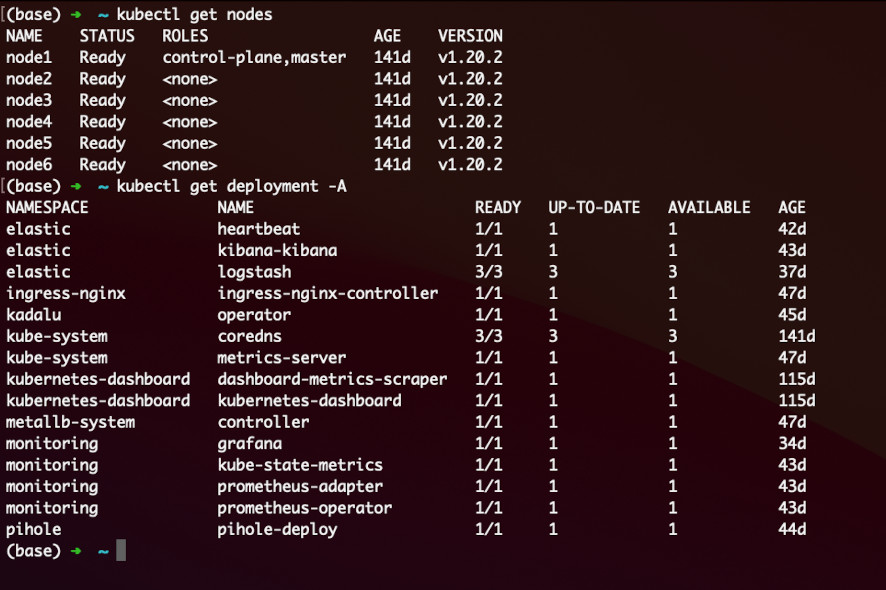This screenshot has height=590, width=886.
Task: Click the ROLES column header
Action: [185, 36]
